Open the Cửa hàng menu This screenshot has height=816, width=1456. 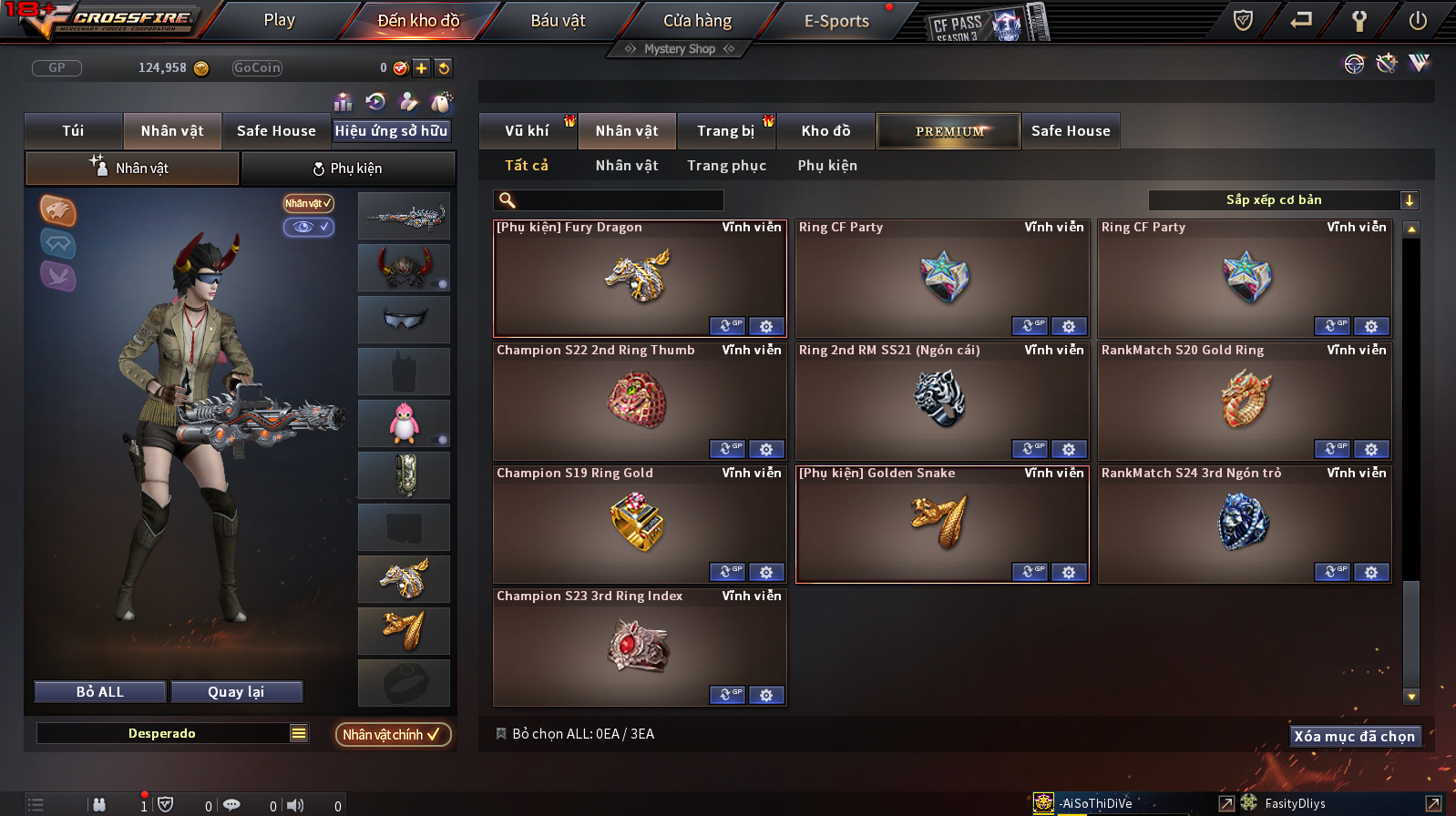697,20
